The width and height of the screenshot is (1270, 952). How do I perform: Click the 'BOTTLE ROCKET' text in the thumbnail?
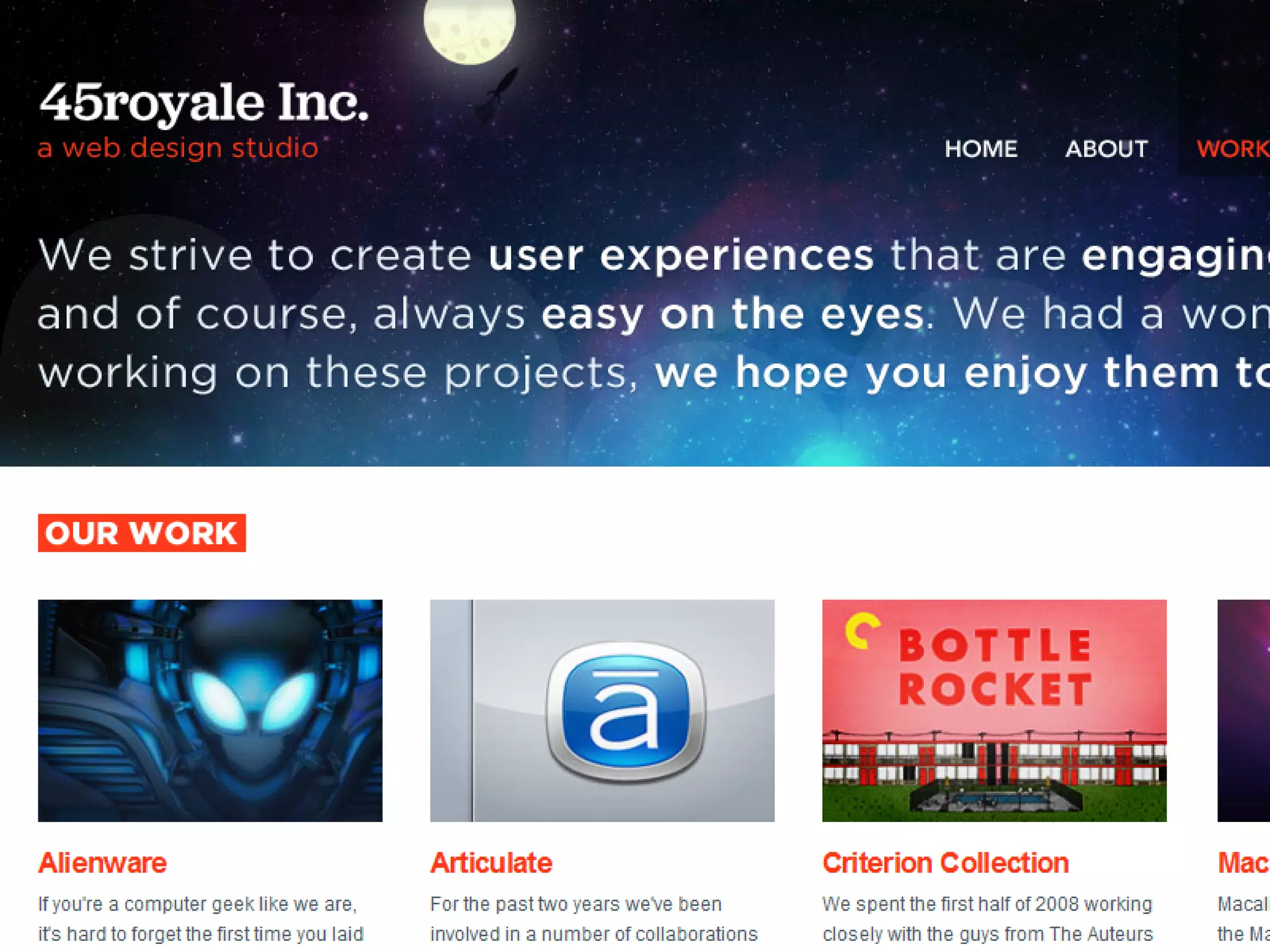[994, 668]
